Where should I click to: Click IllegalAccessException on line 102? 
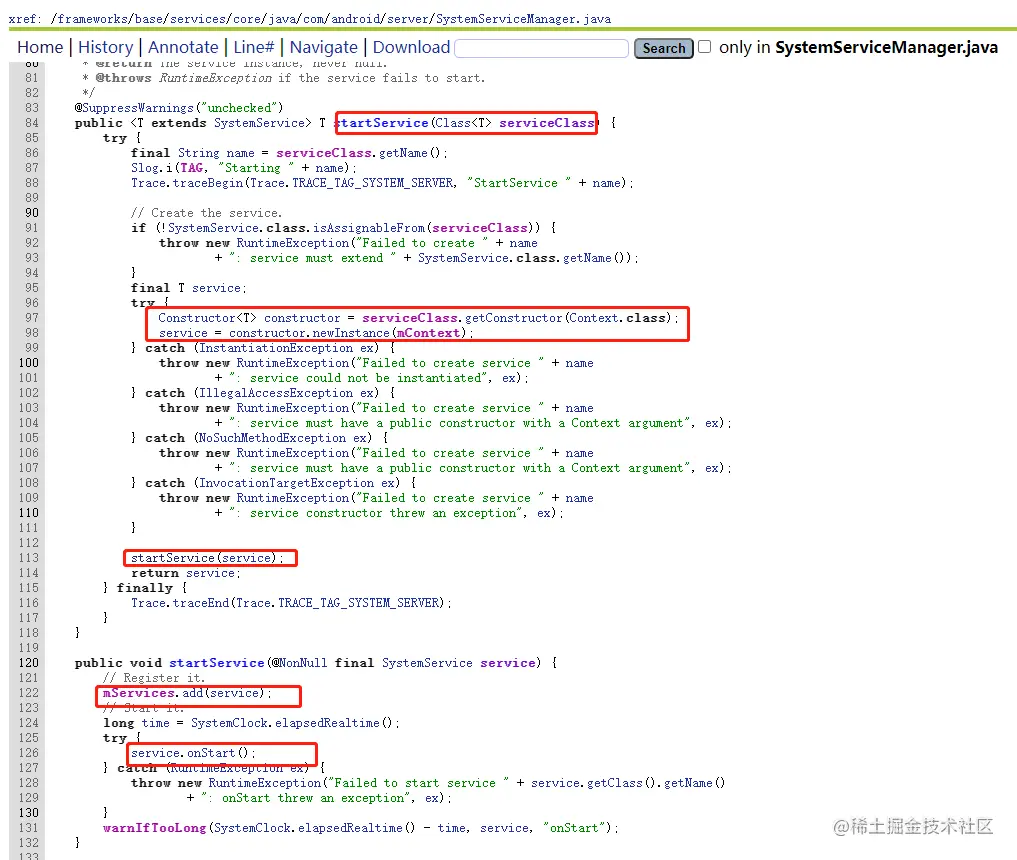pos(276,393)
